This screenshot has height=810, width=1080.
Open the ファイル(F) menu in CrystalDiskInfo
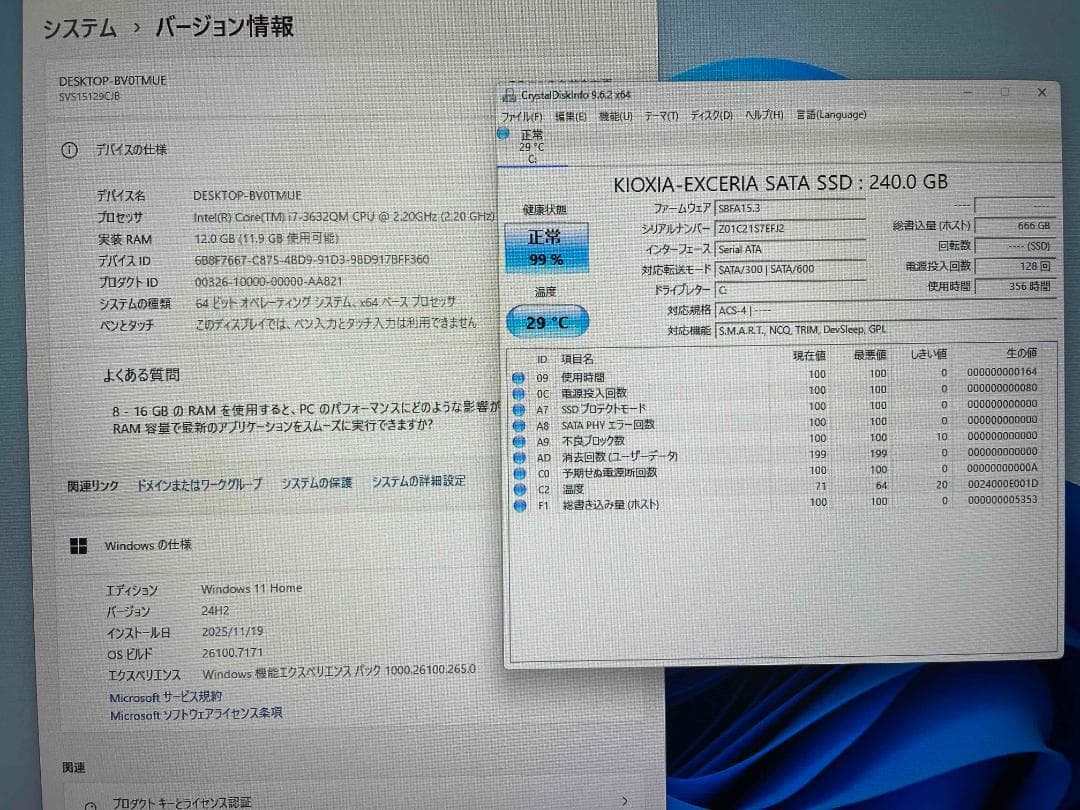coord(521,115)
